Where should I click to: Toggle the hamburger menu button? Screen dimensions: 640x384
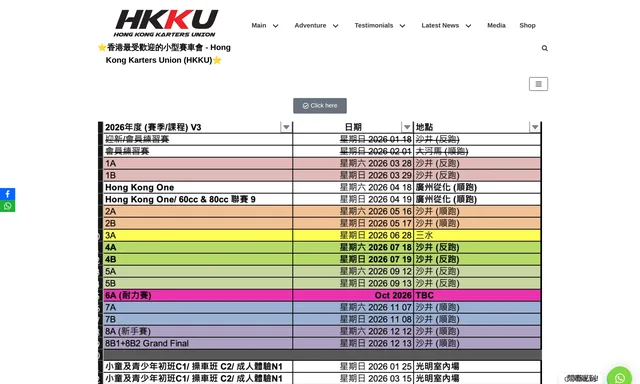(538, 84)
